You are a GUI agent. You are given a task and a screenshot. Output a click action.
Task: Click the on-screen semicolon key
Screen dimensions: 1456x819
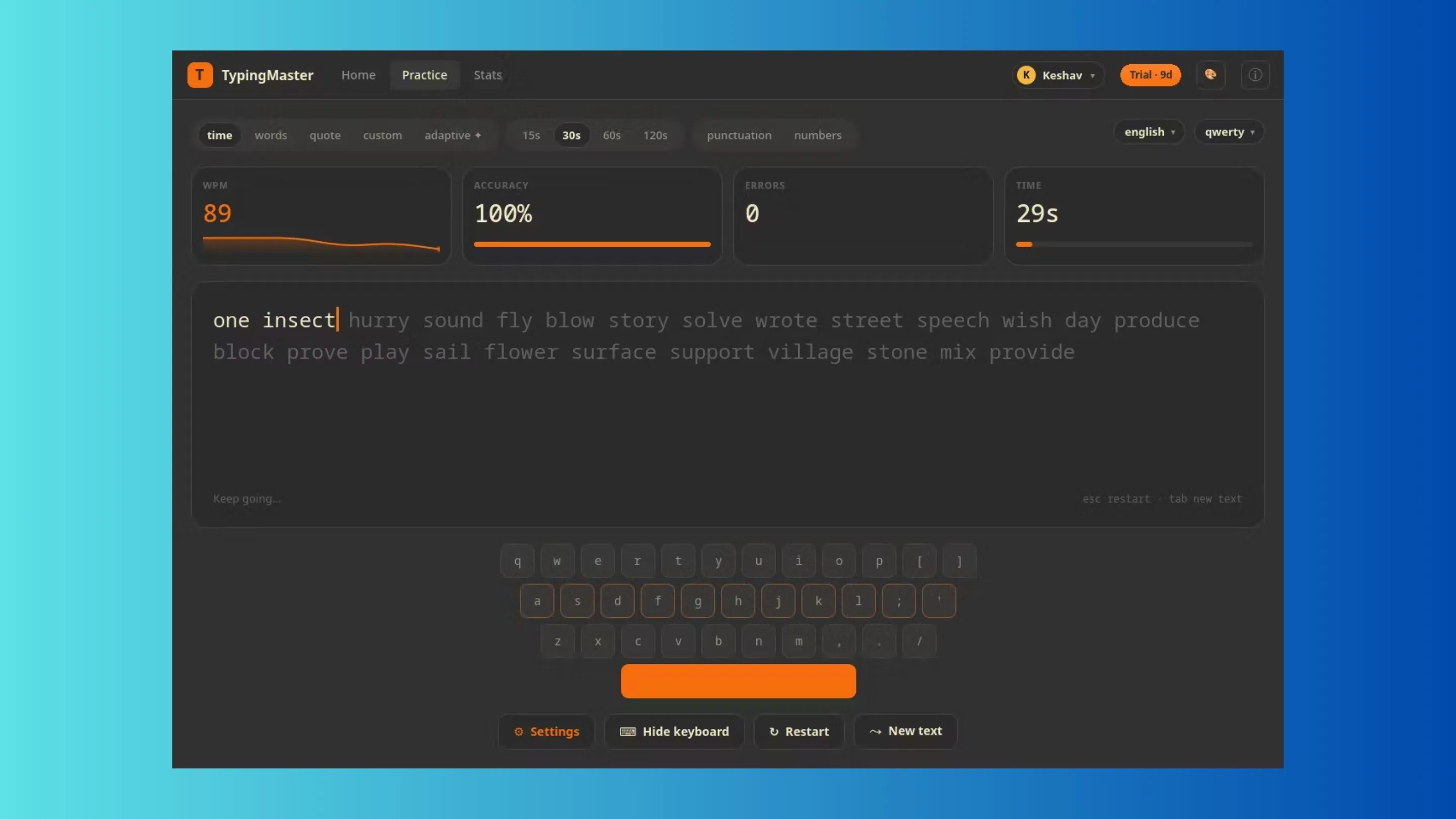coord(899,601)
